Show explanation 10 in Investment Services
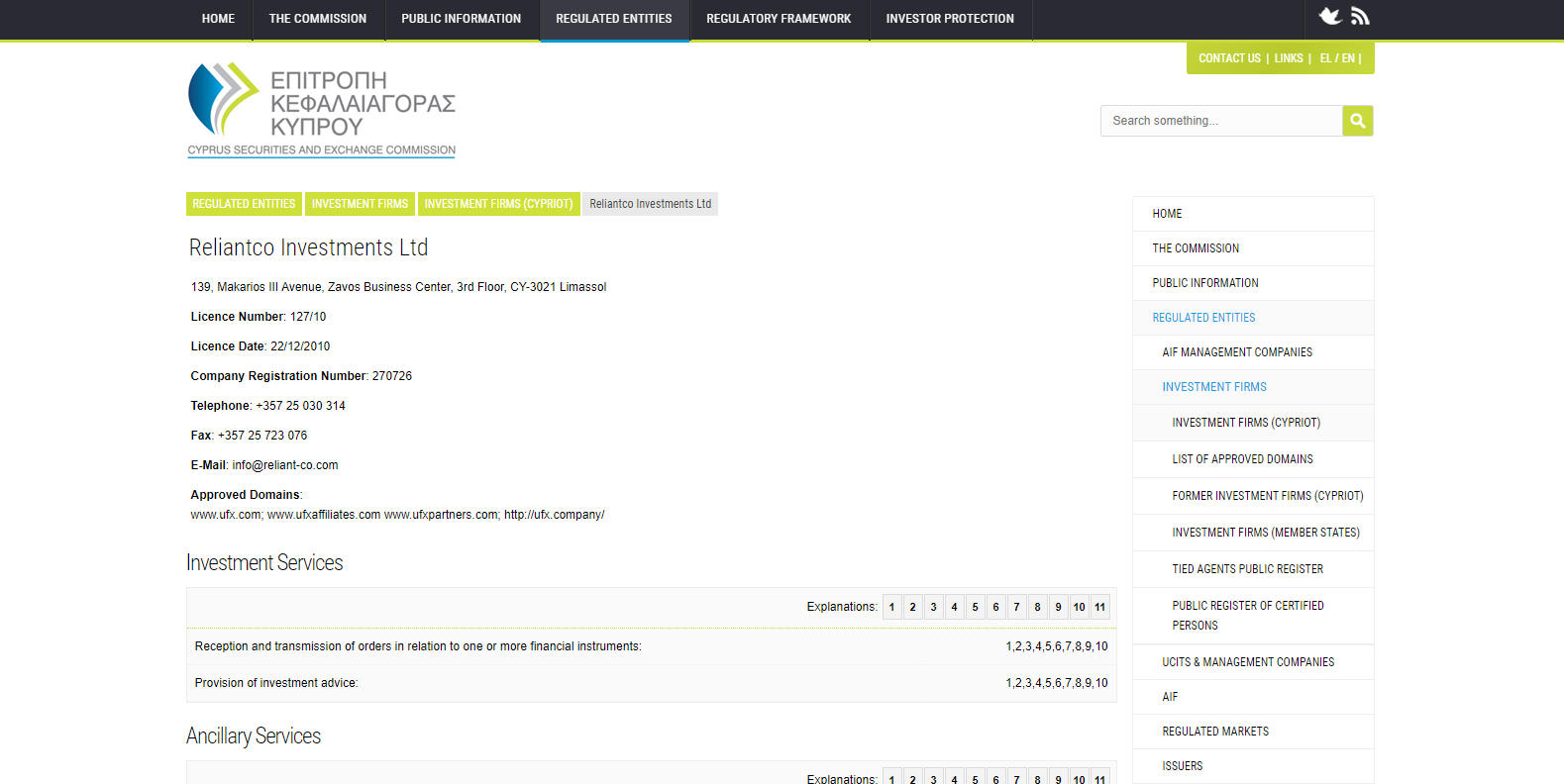 click(1079, 607)
